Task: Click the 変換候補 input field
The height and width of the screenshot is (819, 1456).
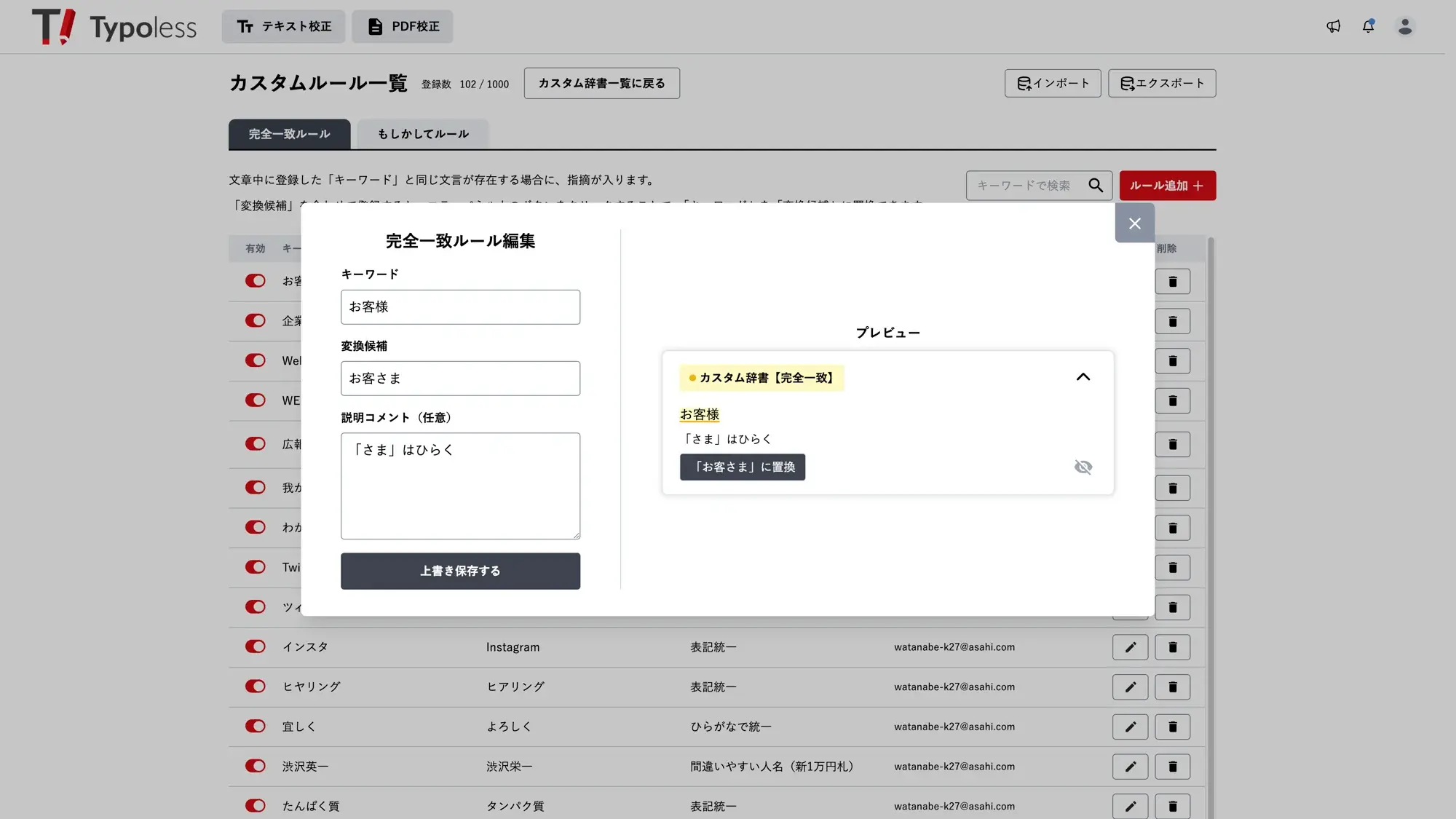Action: click(460, 379)
